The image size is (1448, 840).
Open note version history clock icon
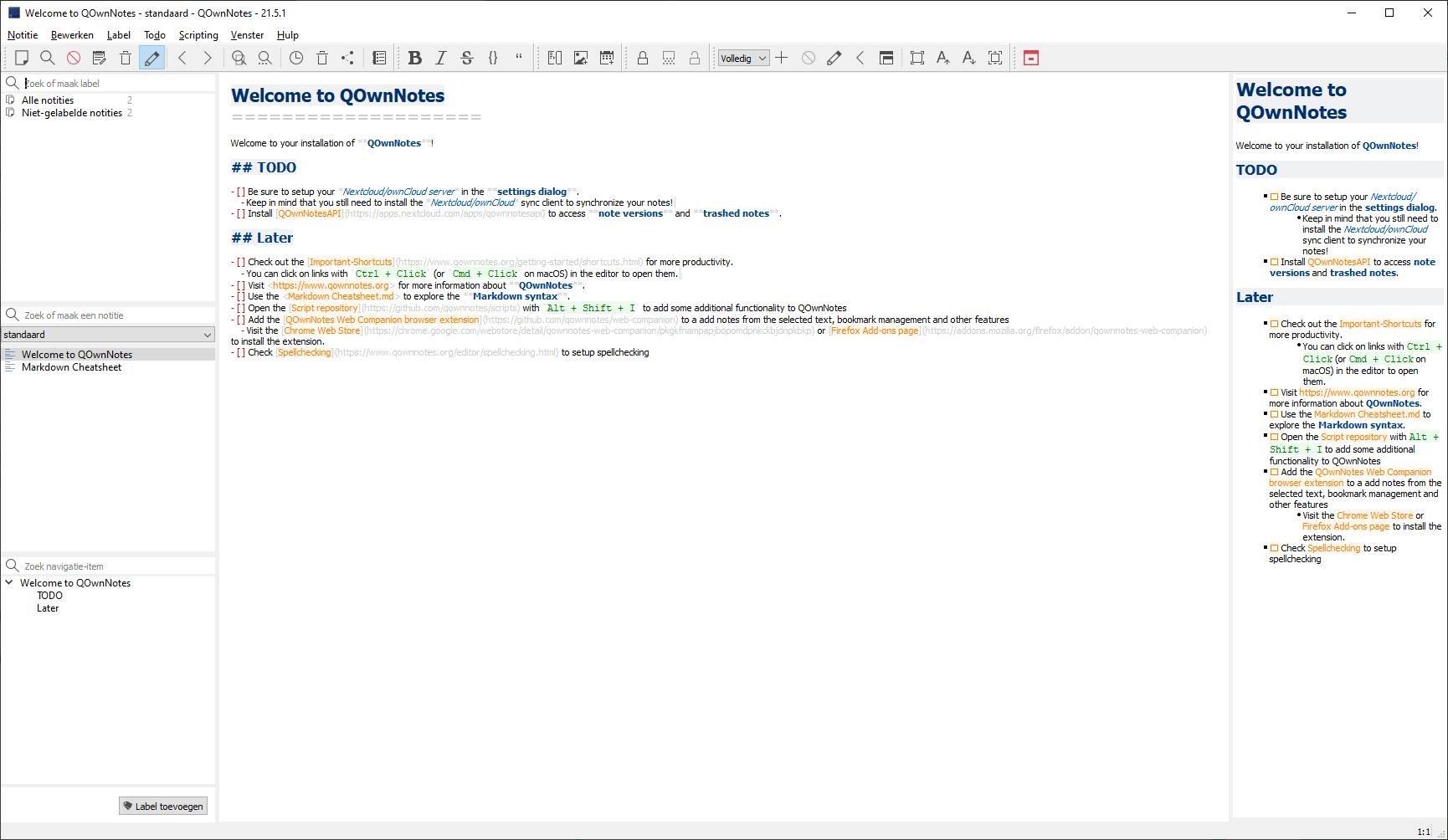point(296,58)
